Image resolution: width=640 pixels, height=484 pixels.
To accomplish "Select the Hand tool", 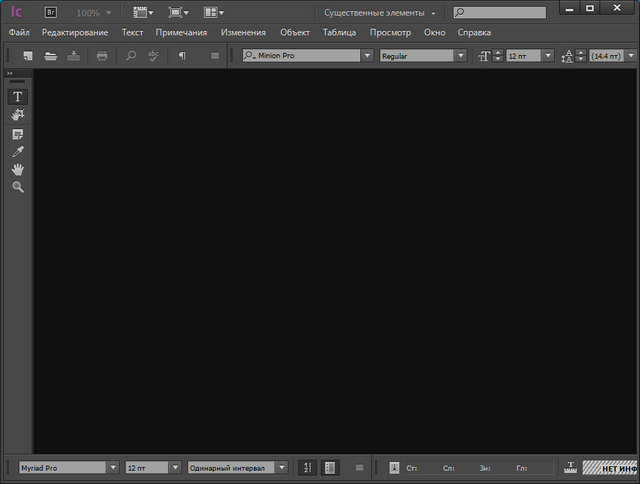I will click(17, 170).
